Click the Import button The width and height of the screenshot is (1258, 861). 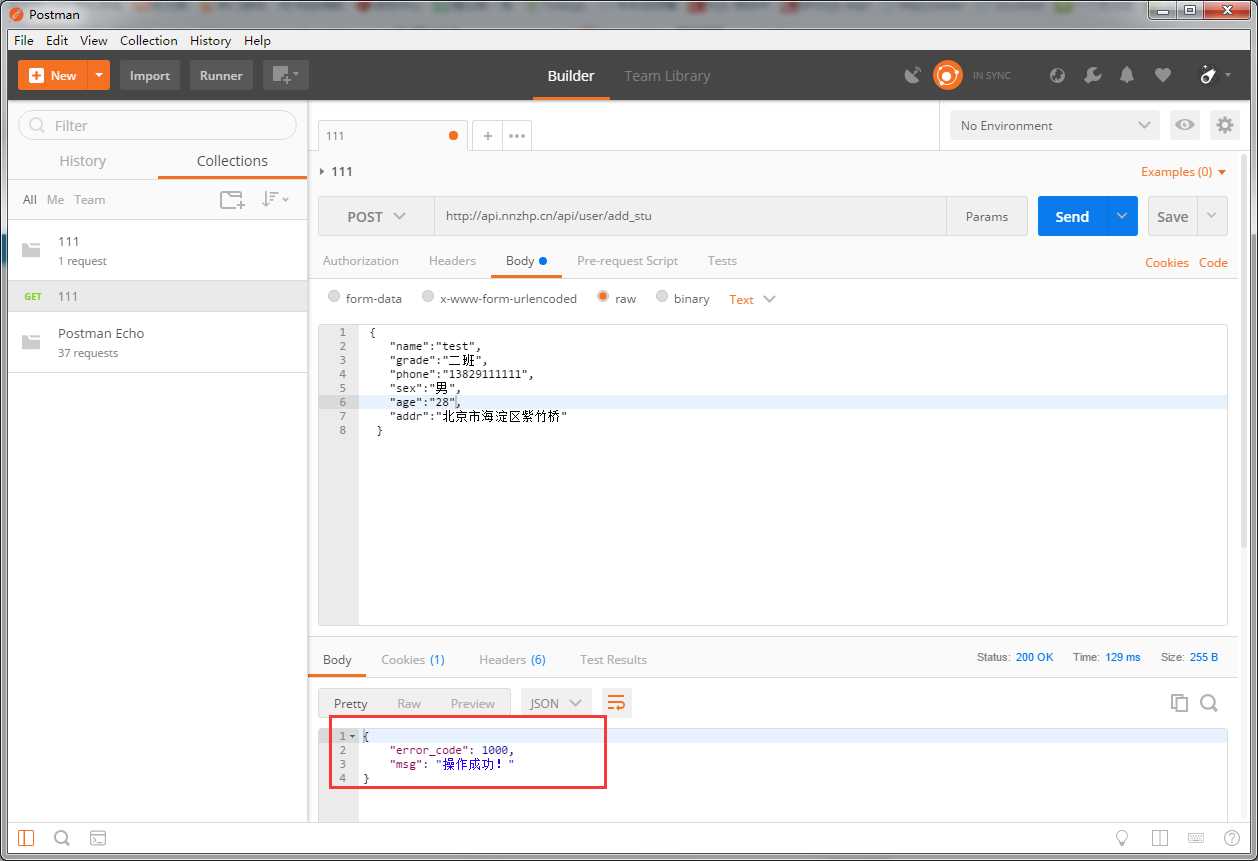click(x=150, y=75)
